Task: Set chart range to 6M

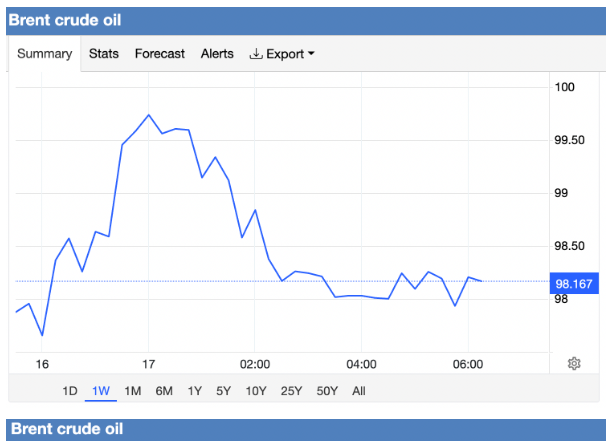Action: (x=164, y=391)
